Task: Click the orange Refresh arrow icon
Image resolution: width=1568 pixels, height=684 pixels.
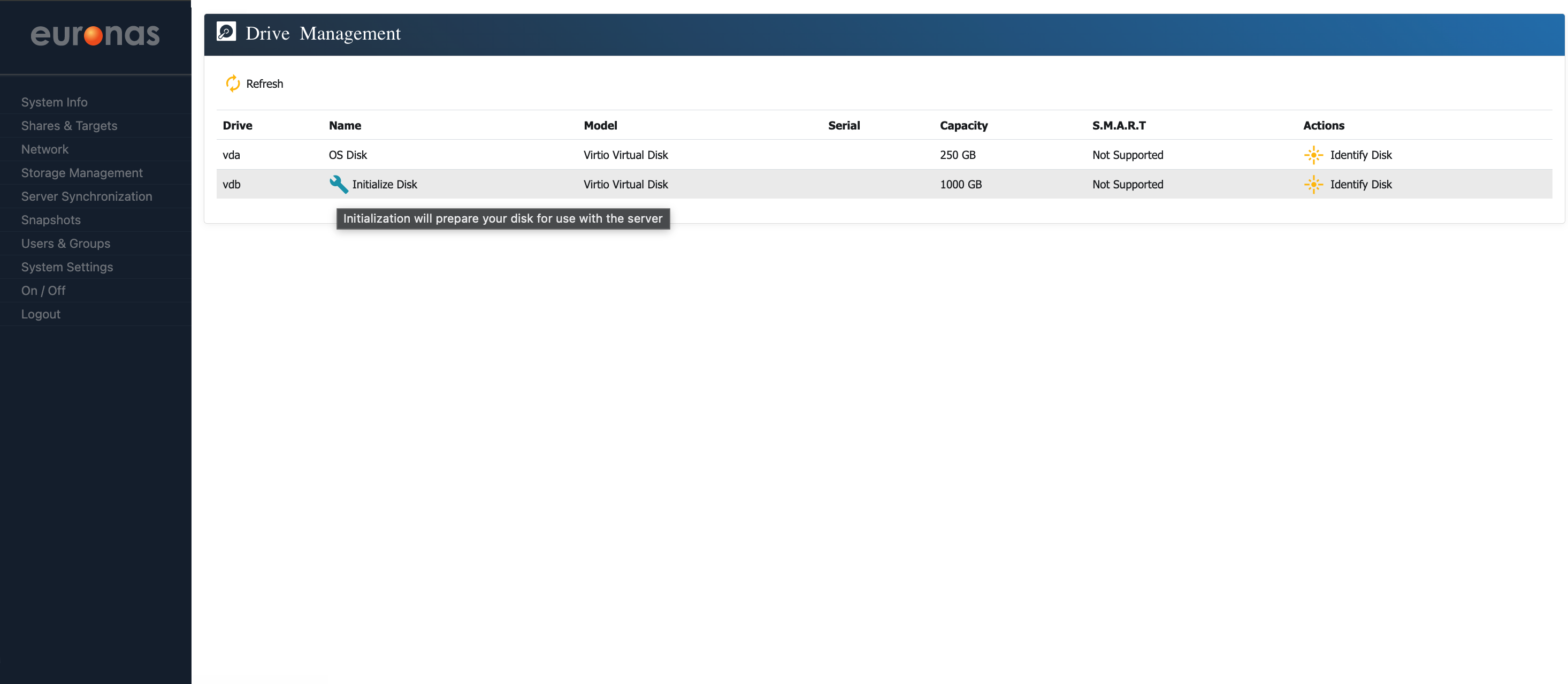Action: click(x=233, y=83)
